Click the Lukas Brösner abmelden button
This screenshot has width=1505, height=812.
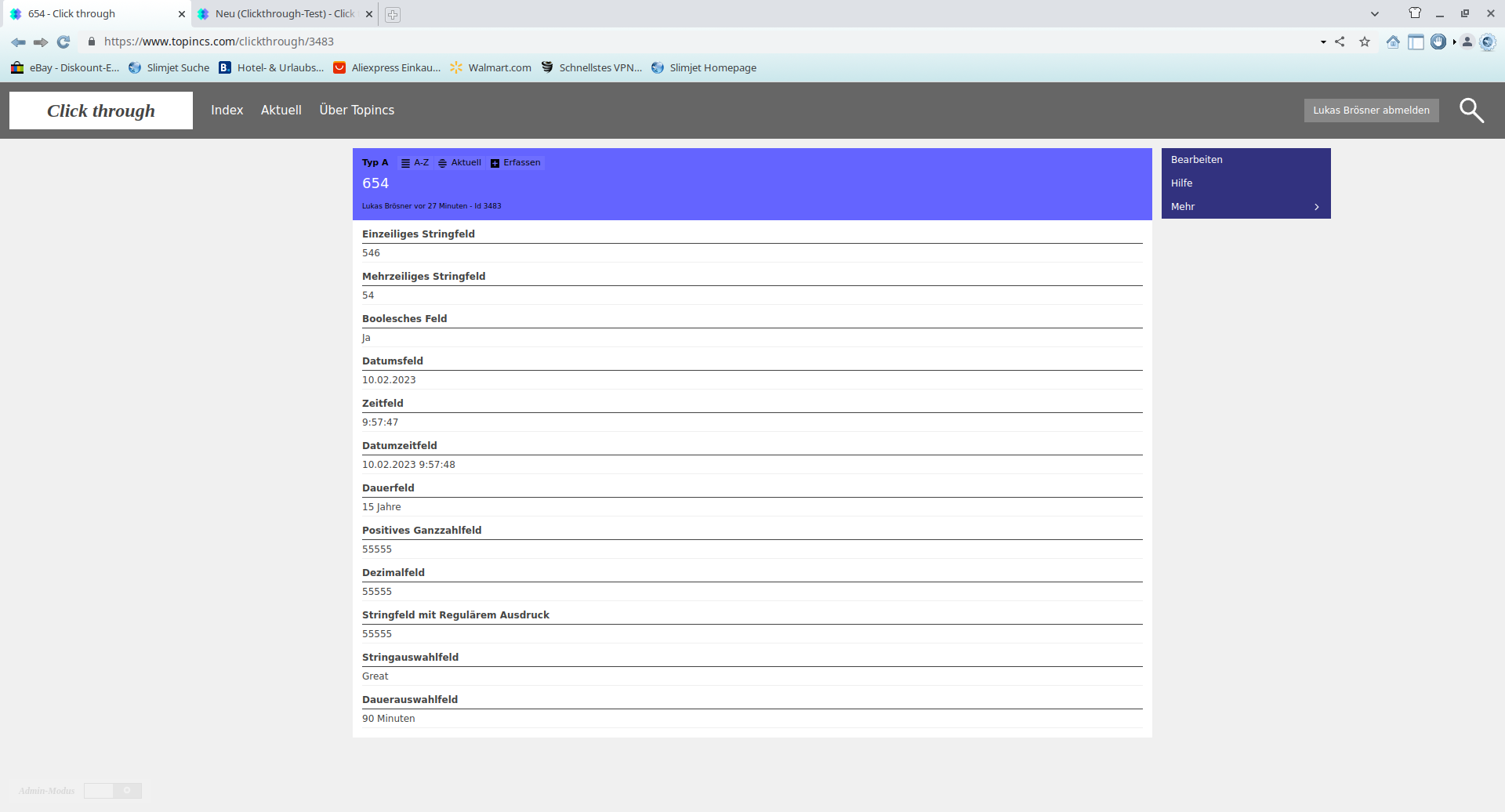coord(1371,111)
